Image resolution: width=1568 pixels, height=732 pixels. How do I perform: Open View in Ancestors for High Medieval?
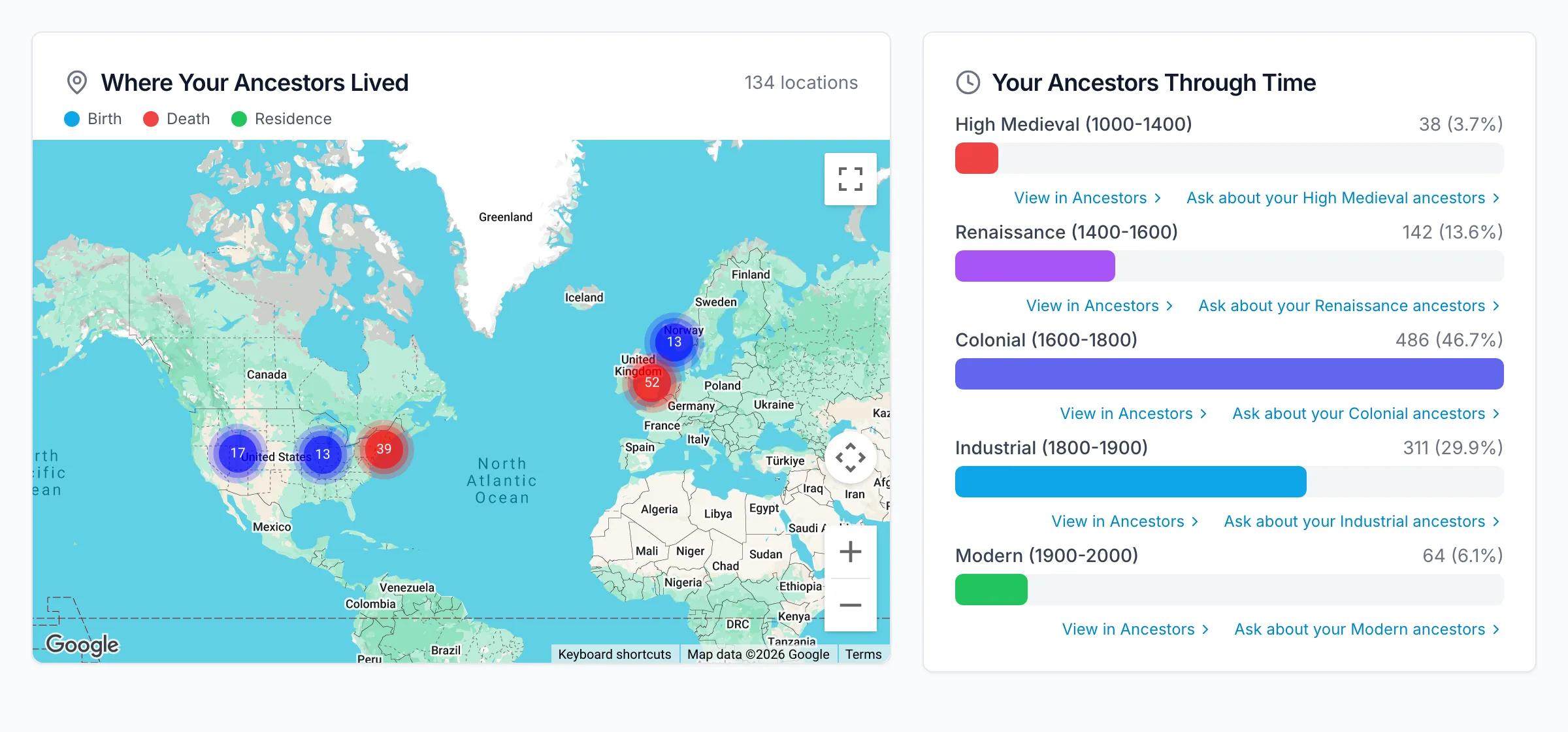click(1087, 198)
